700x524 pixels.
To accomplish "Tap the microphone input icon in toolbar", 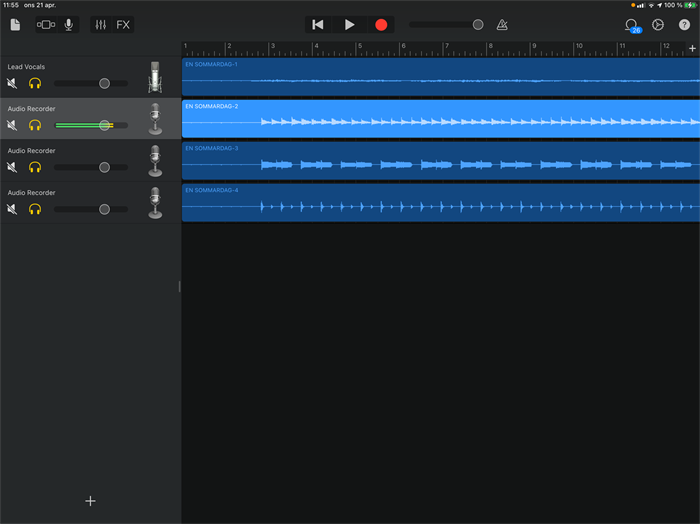I will point(69,24).
